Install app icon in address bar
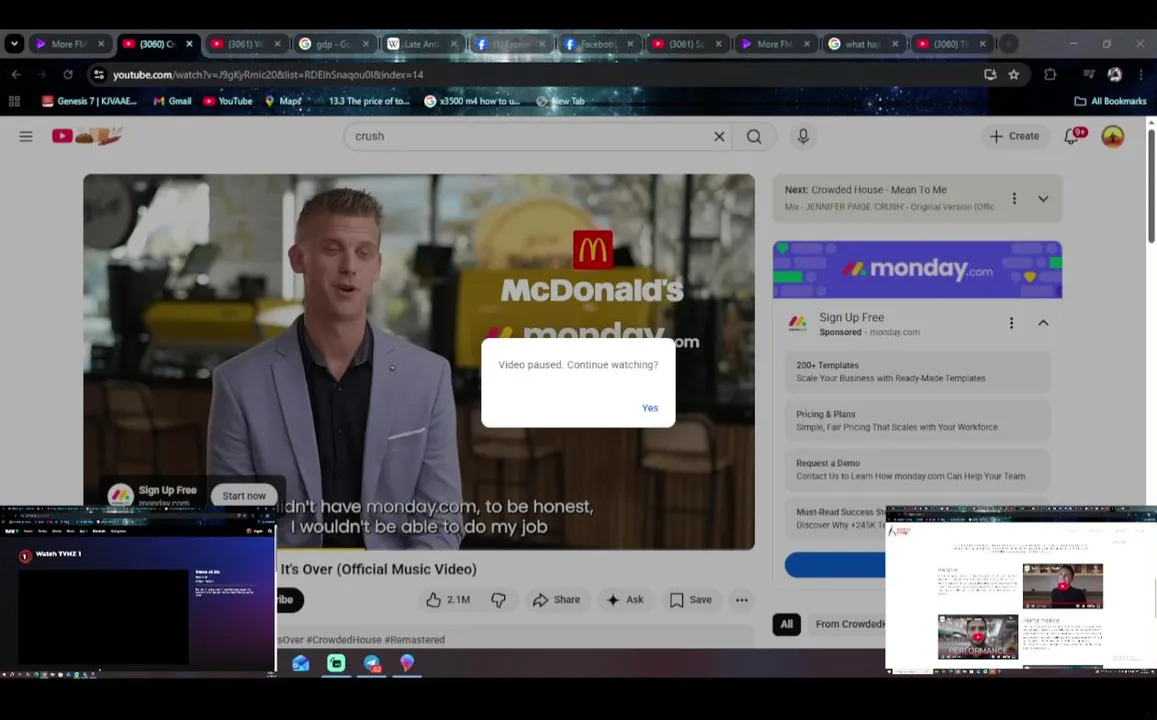 (x=990, y=75)
